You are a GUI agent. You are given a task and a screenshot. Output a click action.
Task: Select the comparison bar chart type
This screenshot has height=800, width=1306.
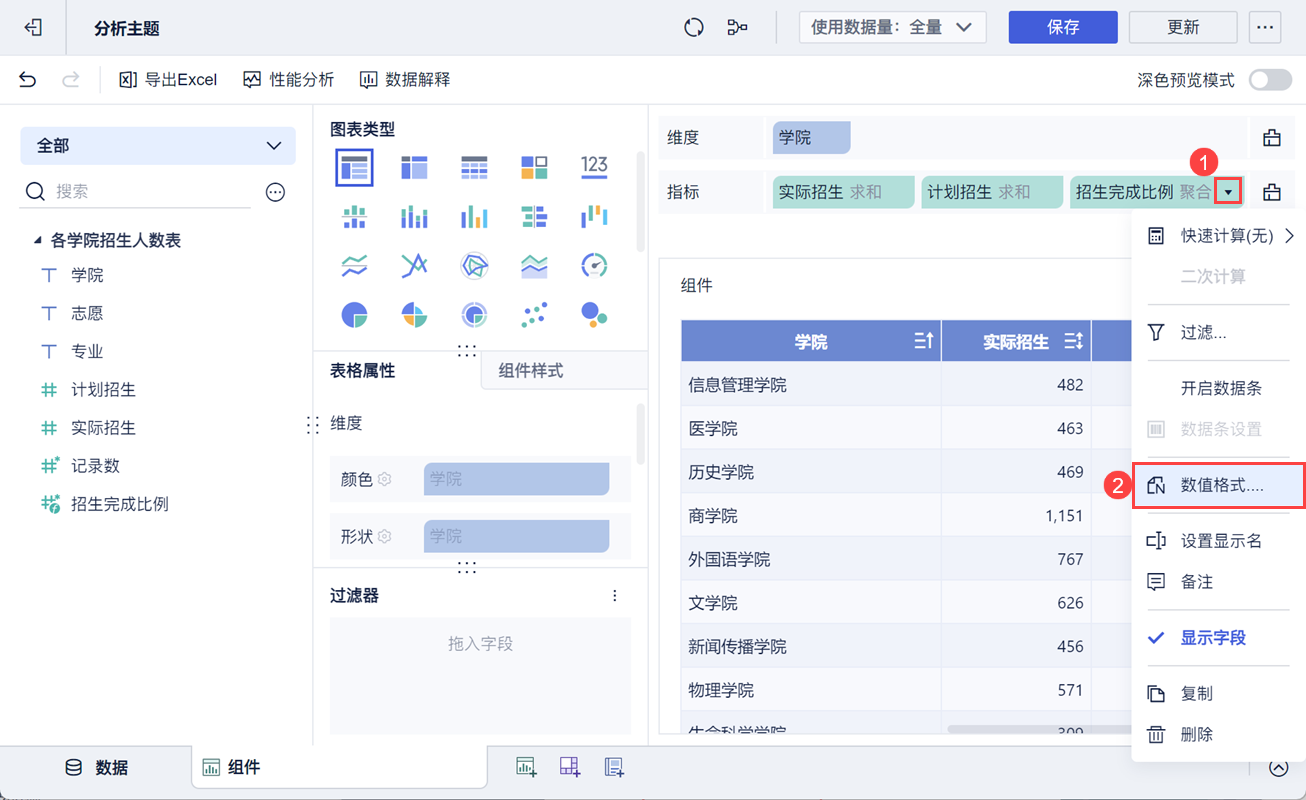click(534, 216)
